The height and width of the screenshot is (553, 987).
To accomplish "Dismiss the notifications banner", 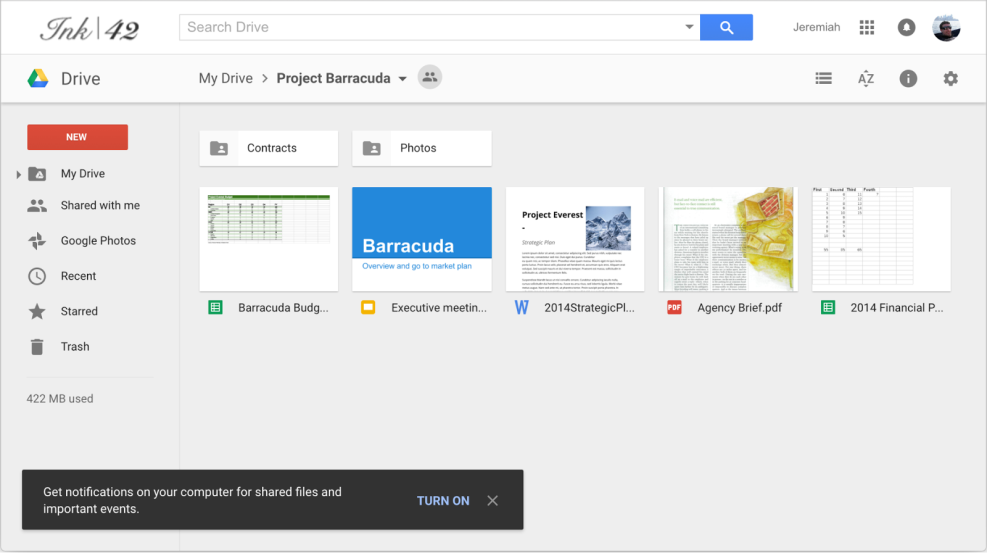I will click(492, 501).
